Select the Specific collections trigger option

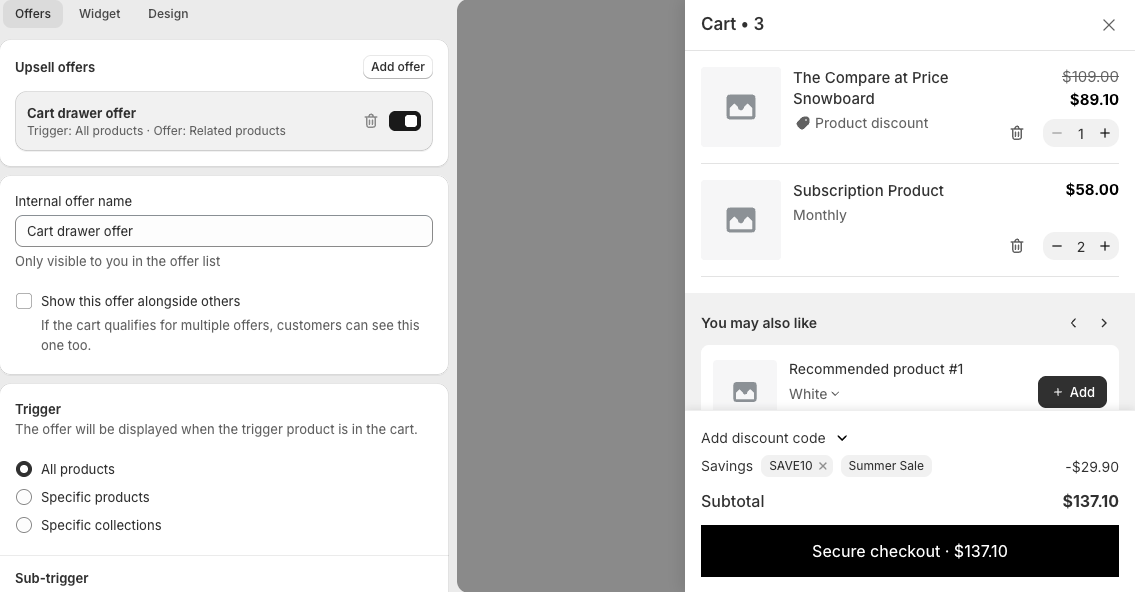tap(24, 525)
